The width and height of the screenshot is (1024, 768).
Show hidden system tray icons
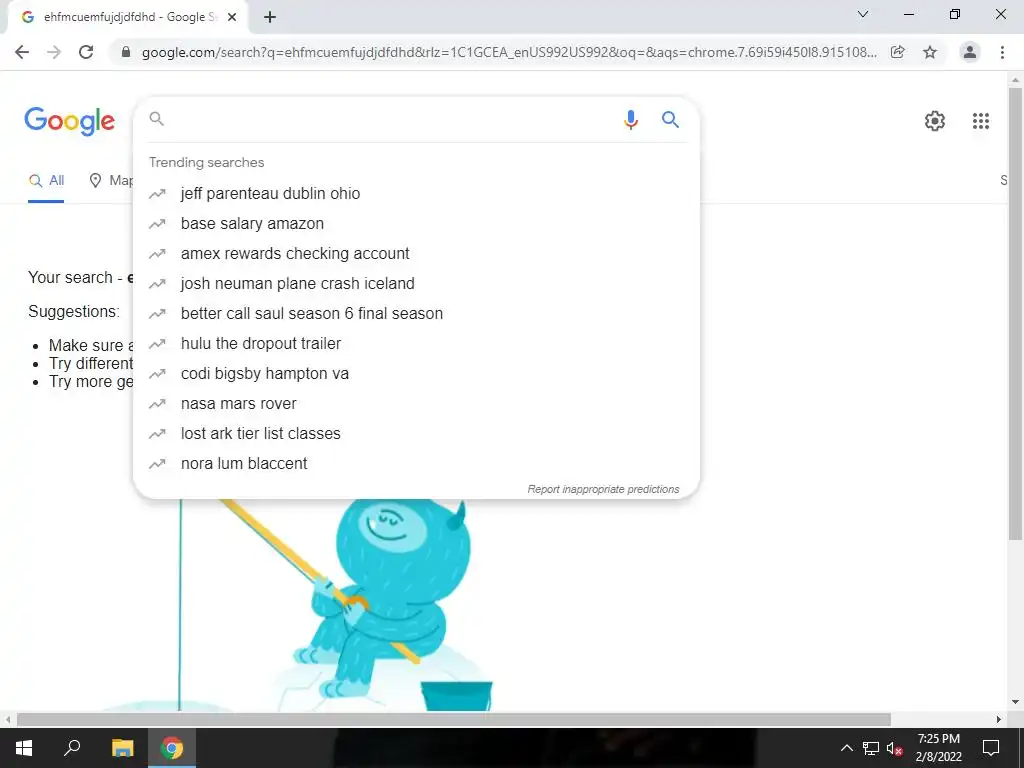[x=846, y=748]
